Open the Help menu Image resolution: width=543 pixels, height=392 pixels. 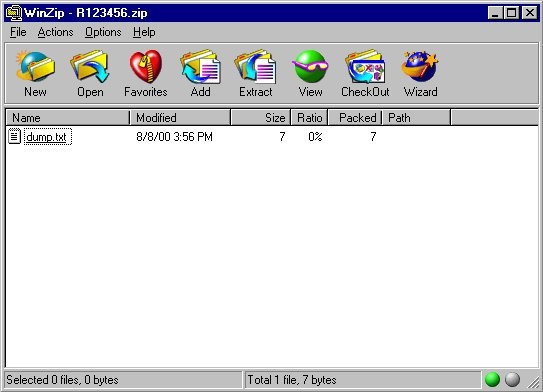(144, 32)
